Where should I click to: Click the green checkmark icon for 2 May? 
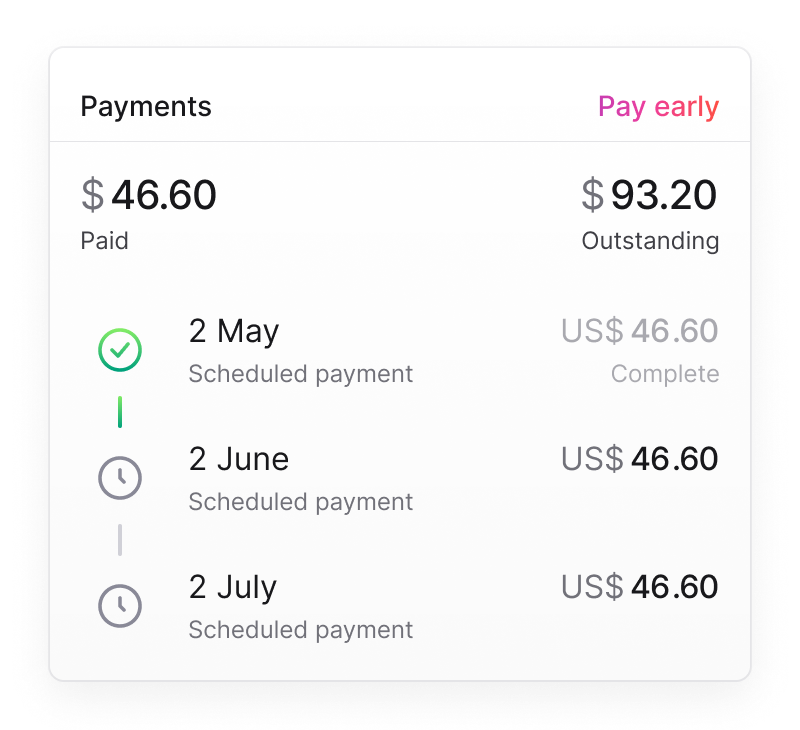tap(120, 350)
